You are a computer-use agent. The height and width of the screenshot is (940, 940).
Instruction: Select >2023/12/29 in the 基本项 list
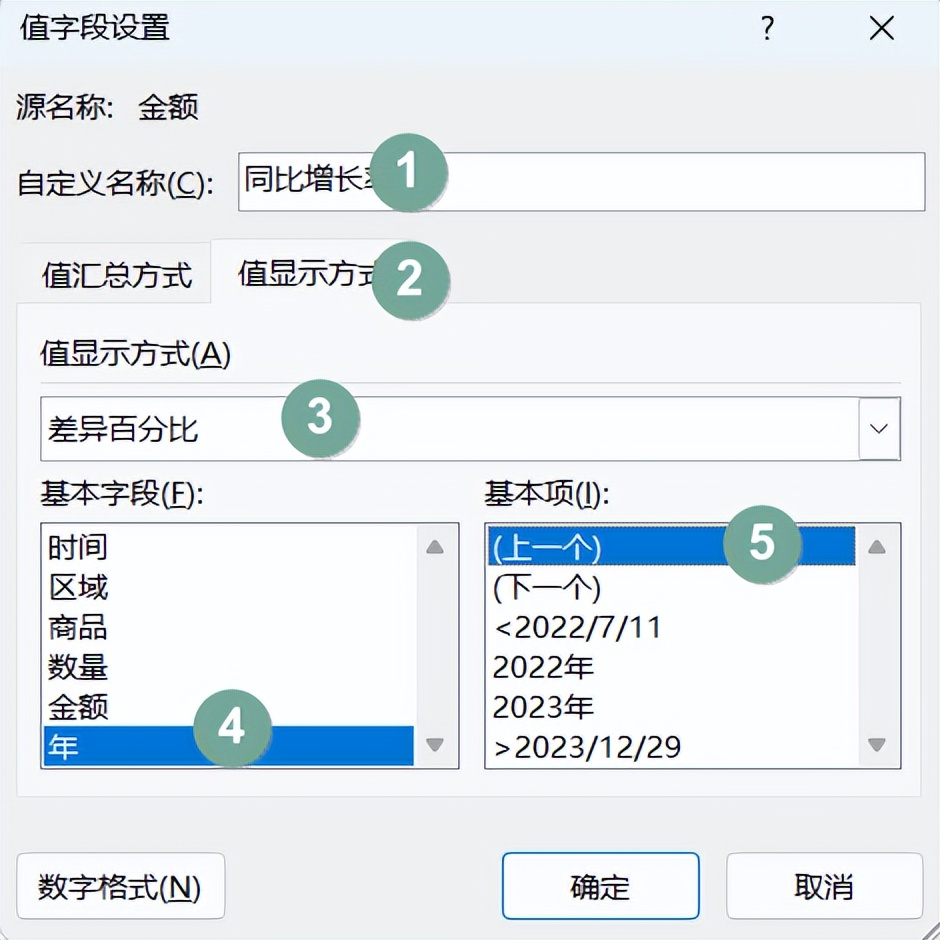coord(600,747)
